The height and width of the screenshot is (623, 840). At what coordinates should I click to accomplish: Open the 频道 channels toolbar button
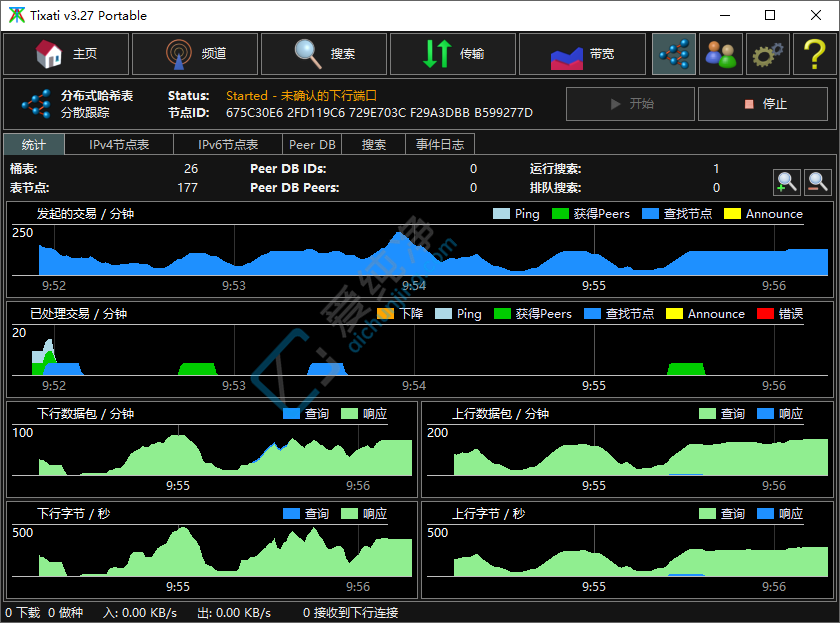[195, 54]
